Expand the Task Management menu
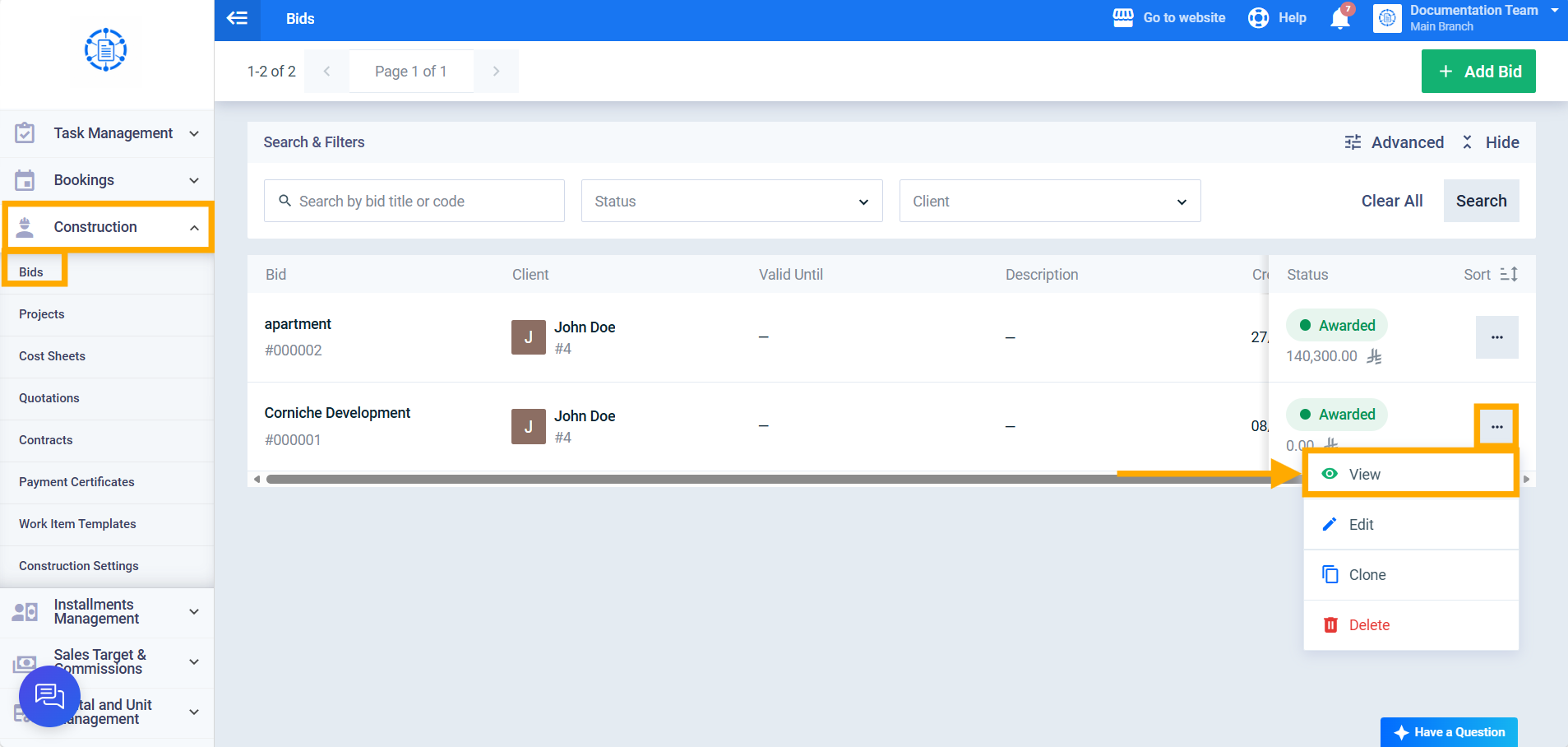The width and height of the screenshot is (1568, 747). click(107, 133)
